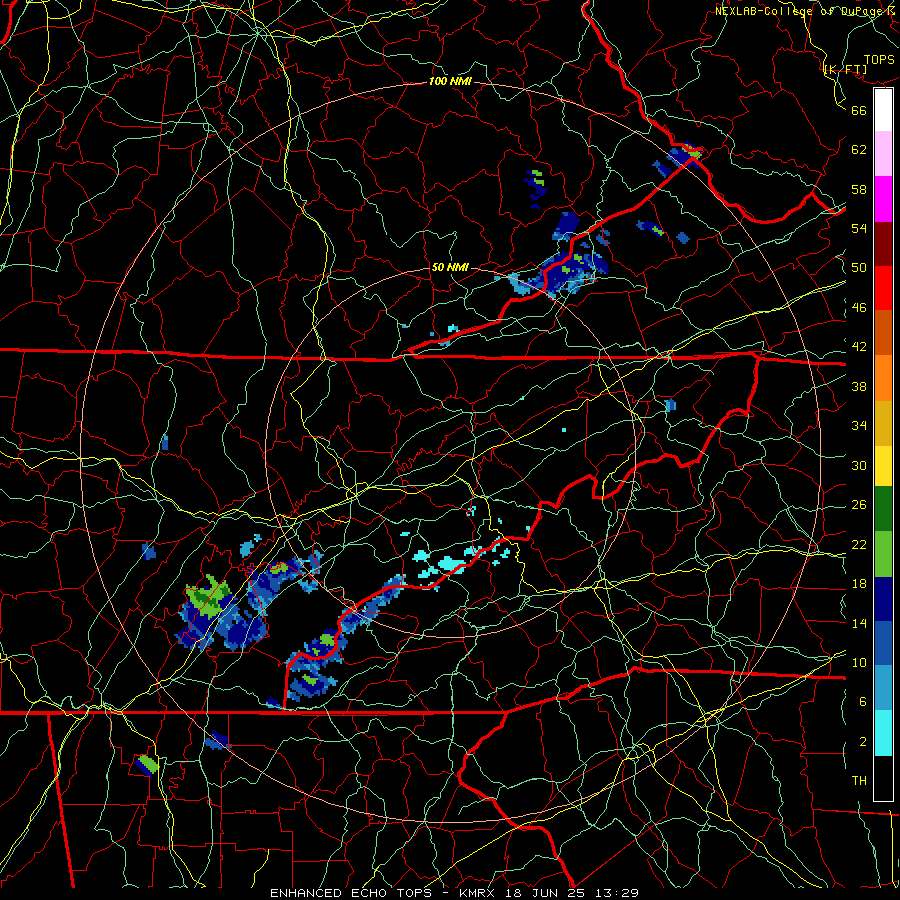900x900 pixels.
Task: Click the dark red (maroon) legend swatch
Action: click(883, 243)
